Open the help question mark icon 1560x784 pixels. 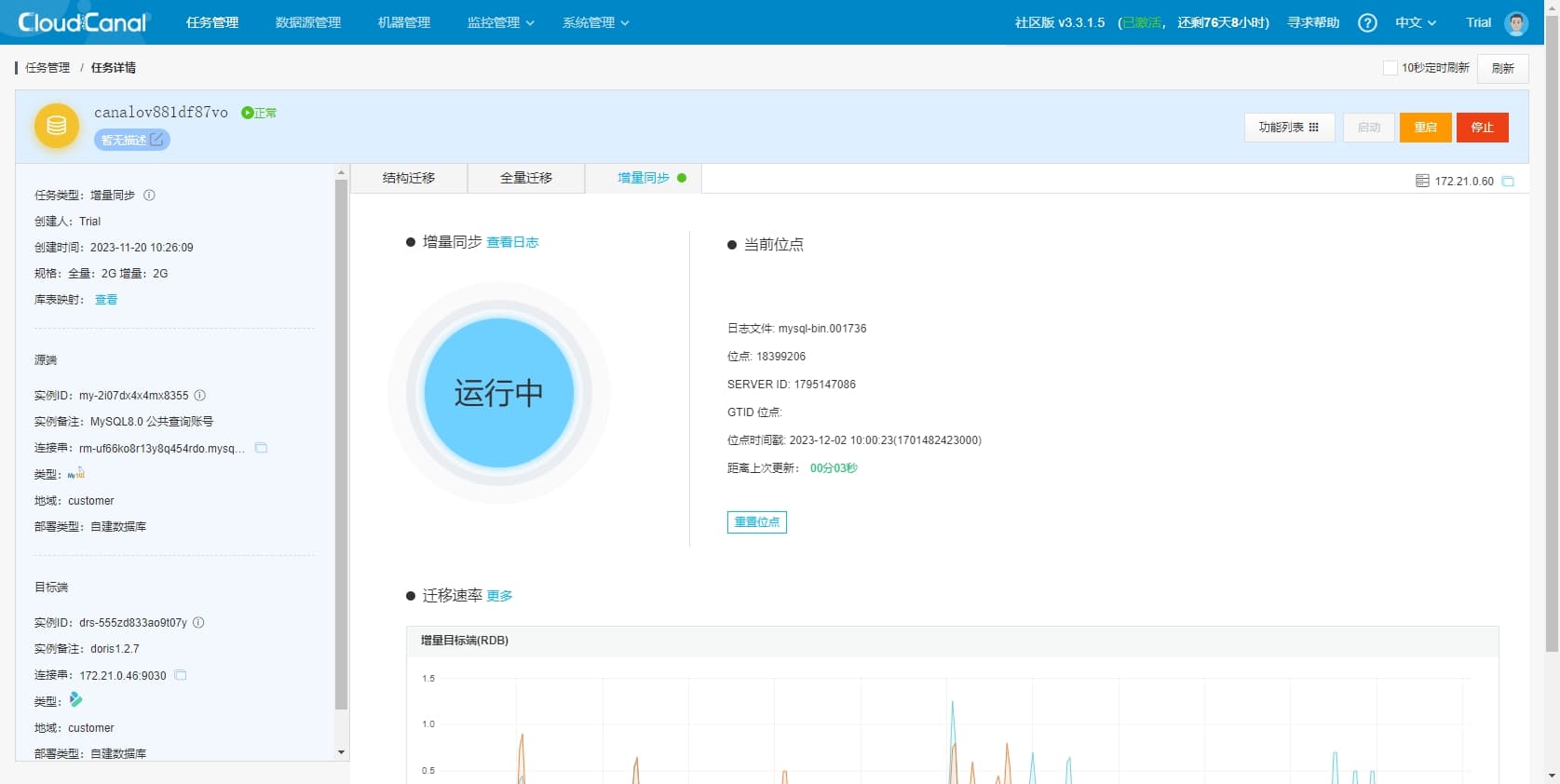point(1367,22)
